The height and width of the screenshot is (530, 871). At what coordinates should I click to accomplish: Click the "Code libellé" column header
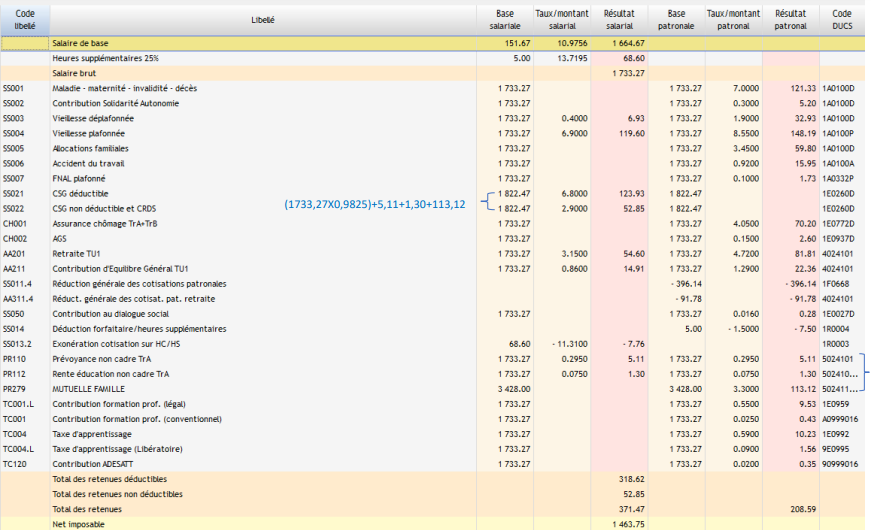click(25, 19)
